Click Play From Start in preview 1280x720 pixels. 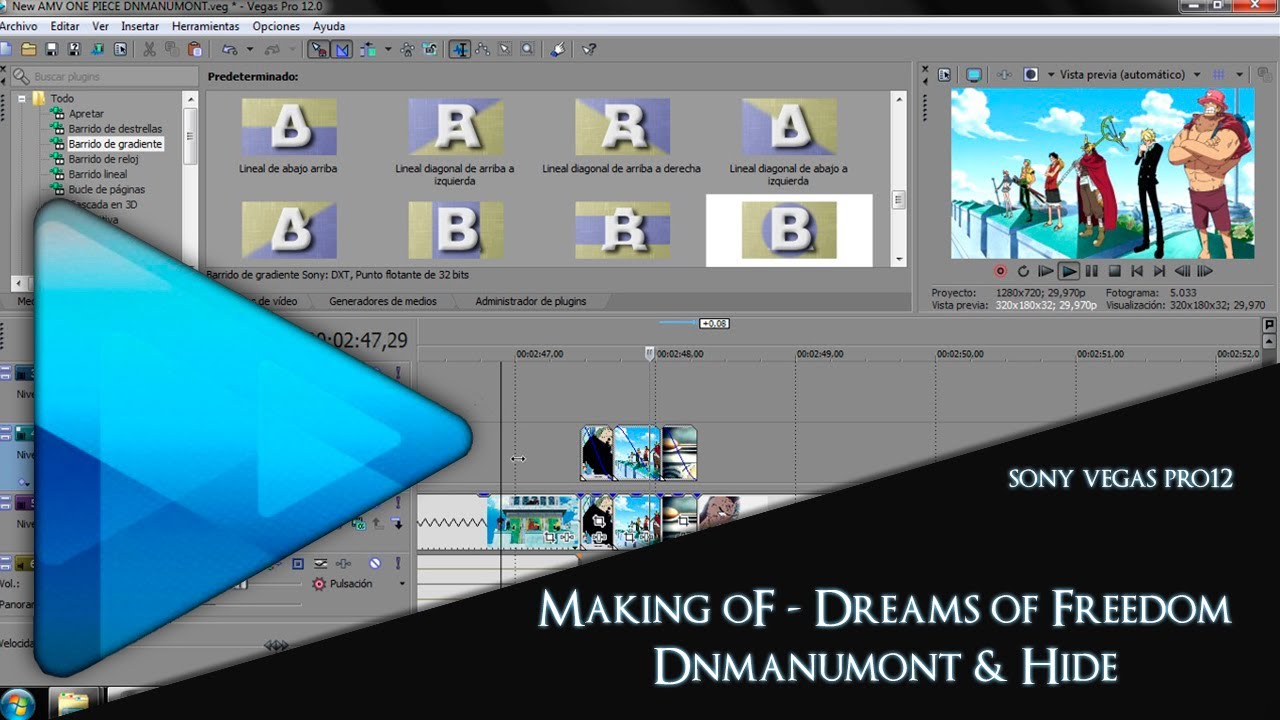pos(1046,270)
